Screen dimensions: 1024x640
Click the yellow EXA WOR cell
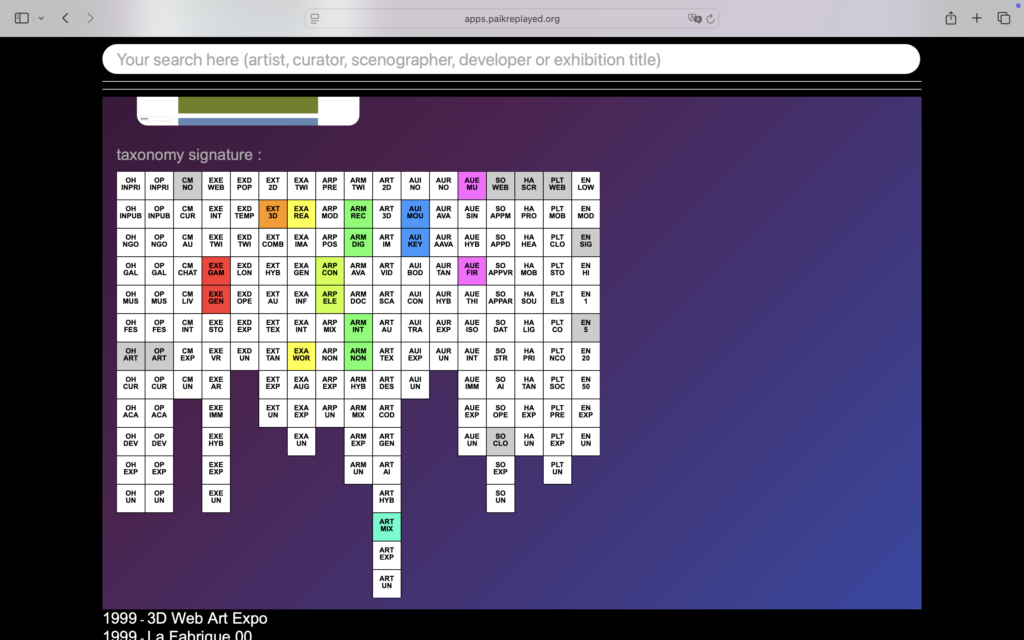[x=301, y=356]
